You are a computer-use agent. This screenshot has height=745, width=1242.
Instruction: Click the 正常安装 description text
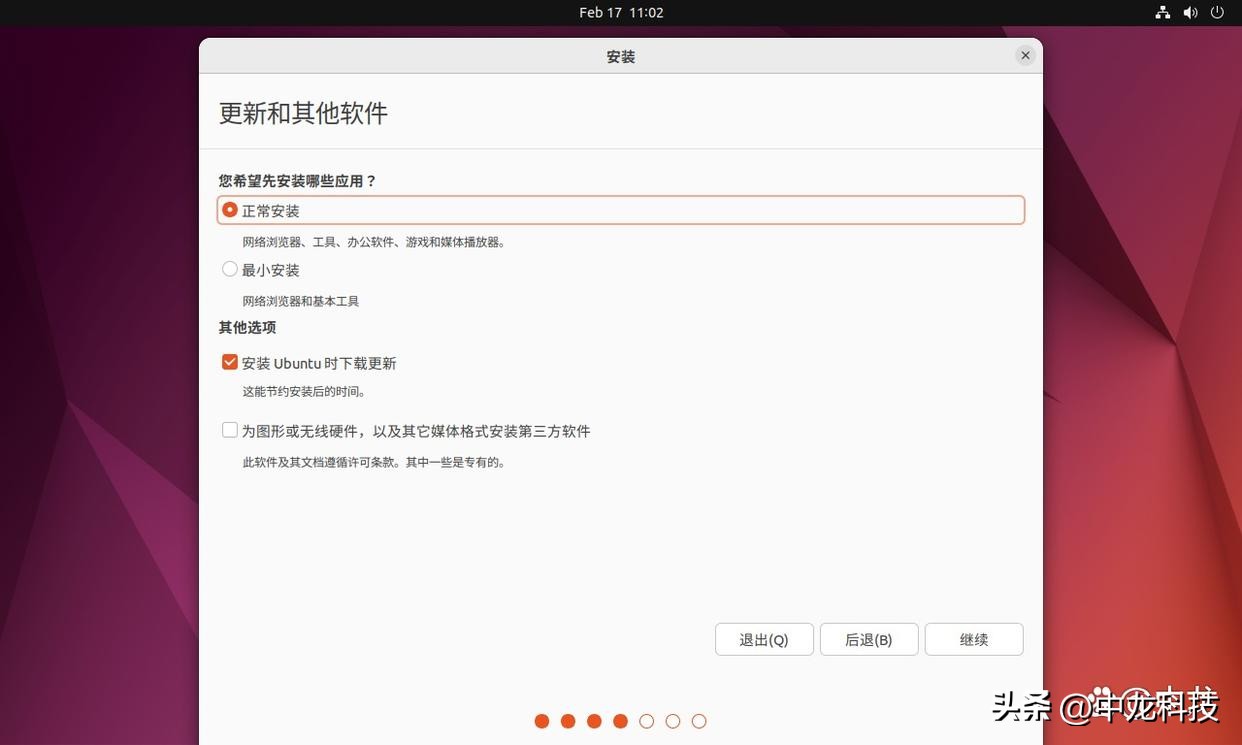click(x=373, y=240)
